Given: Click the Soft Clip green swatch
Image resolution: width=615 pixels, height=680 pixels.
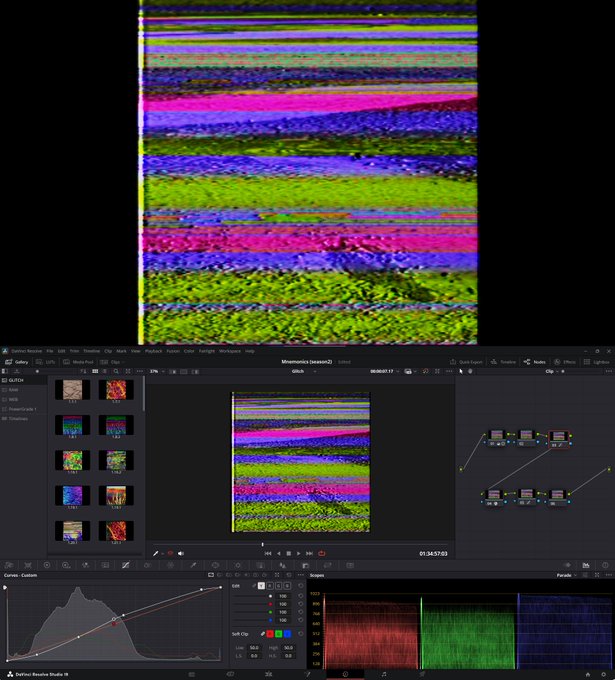Looking at the screenshot, I should pos(278,634).
